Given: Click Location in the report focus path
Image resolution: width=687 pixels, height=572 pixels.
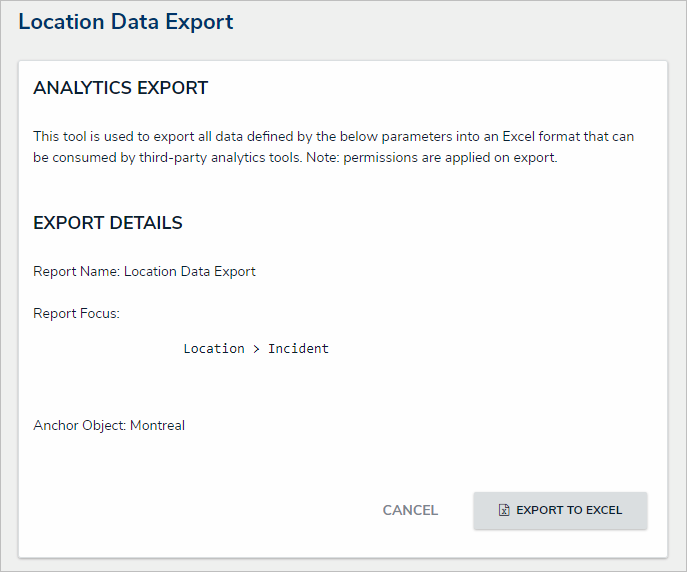Looking at the screenshot, I should (x=214, y=349).
